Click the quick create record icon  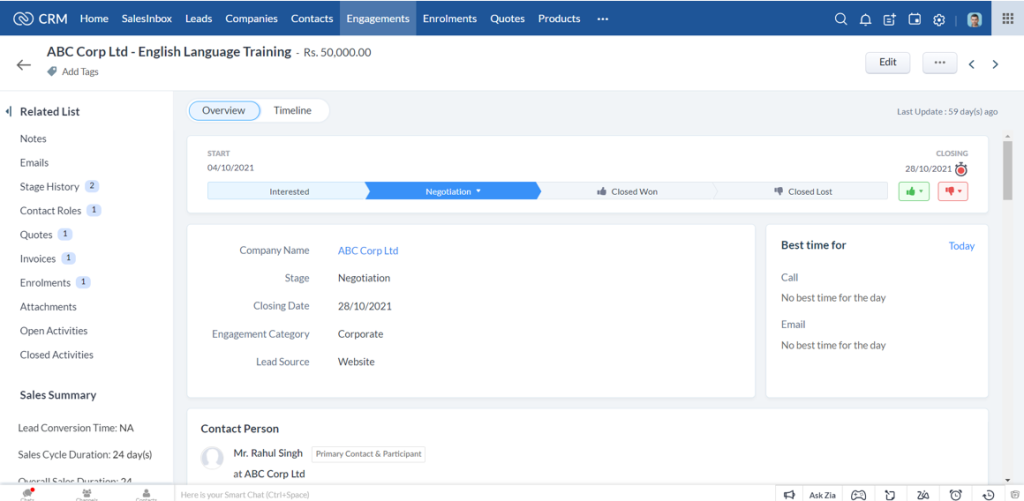click(x=889, y=20)
